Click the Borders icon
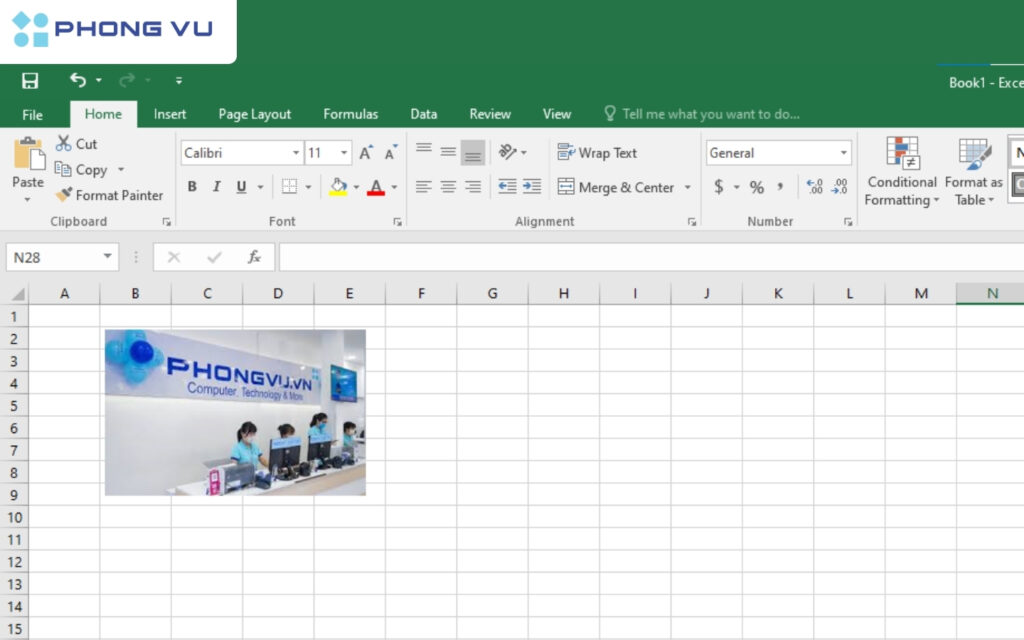Viewport: 1024px width, 640px height. pos(289,187)
